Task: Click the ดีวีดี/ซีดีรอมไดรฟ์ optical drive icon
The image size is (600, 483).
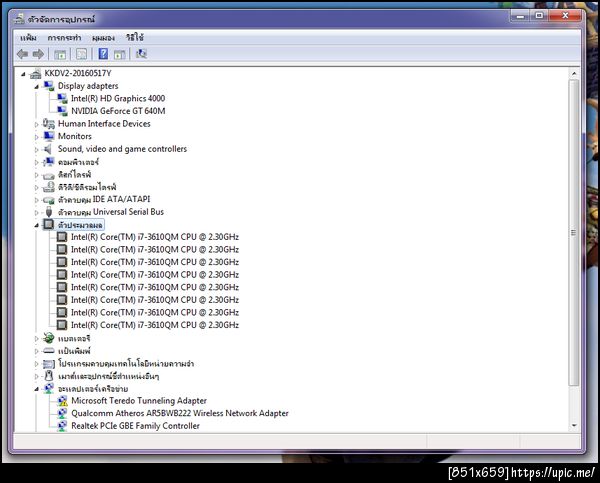Action: click(49, 187)
